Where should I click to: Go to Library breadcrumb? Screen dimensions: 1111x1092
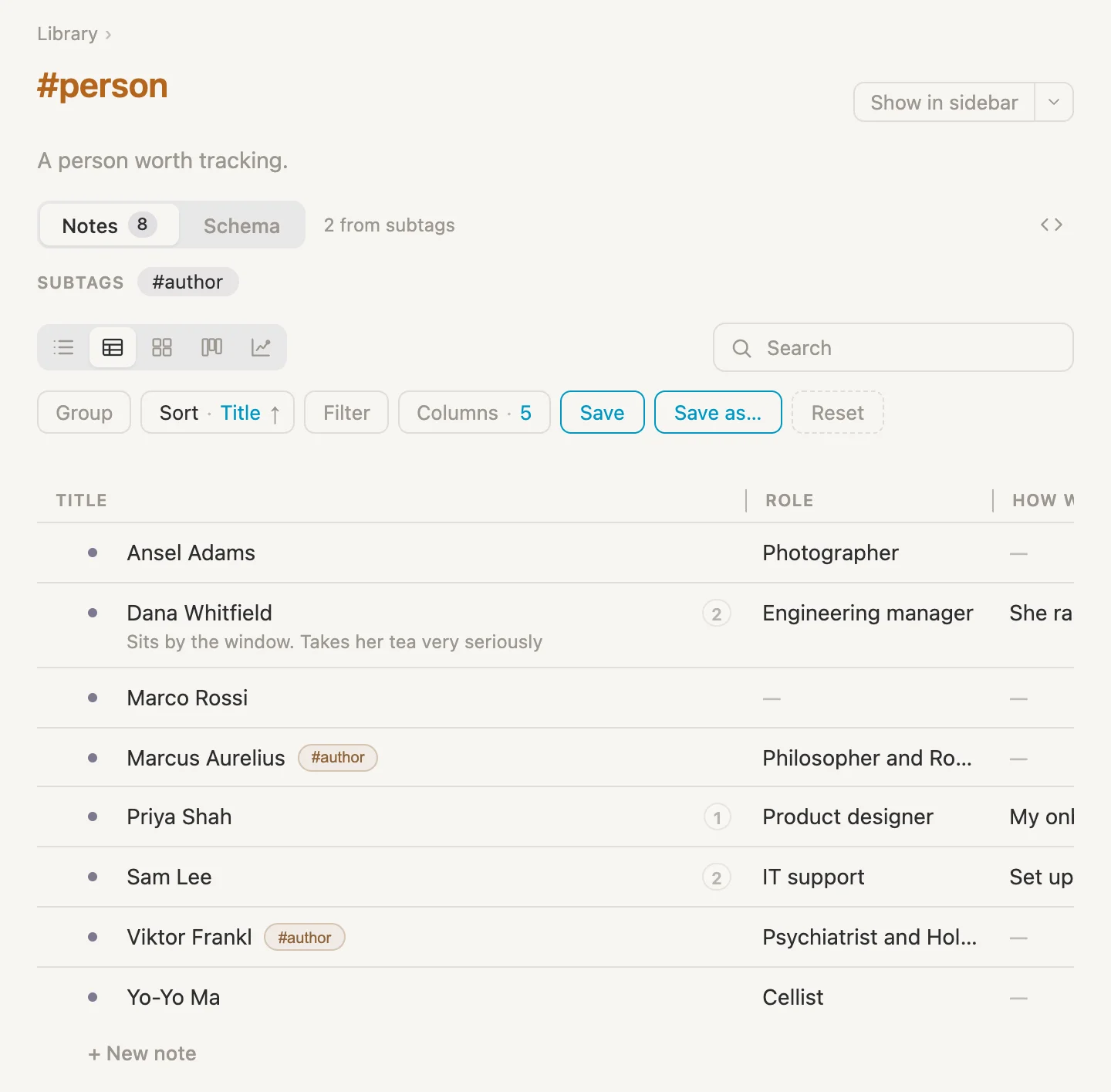point(68,34)
